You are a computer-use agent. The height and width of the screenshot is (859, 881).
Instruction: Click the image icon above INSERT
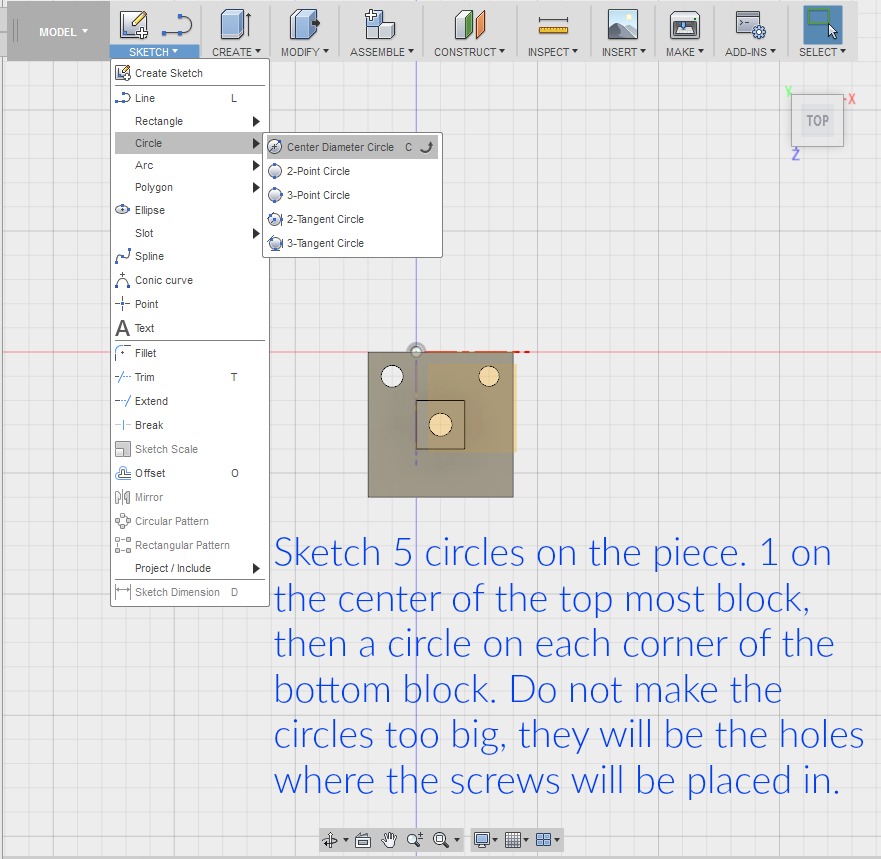622,24
